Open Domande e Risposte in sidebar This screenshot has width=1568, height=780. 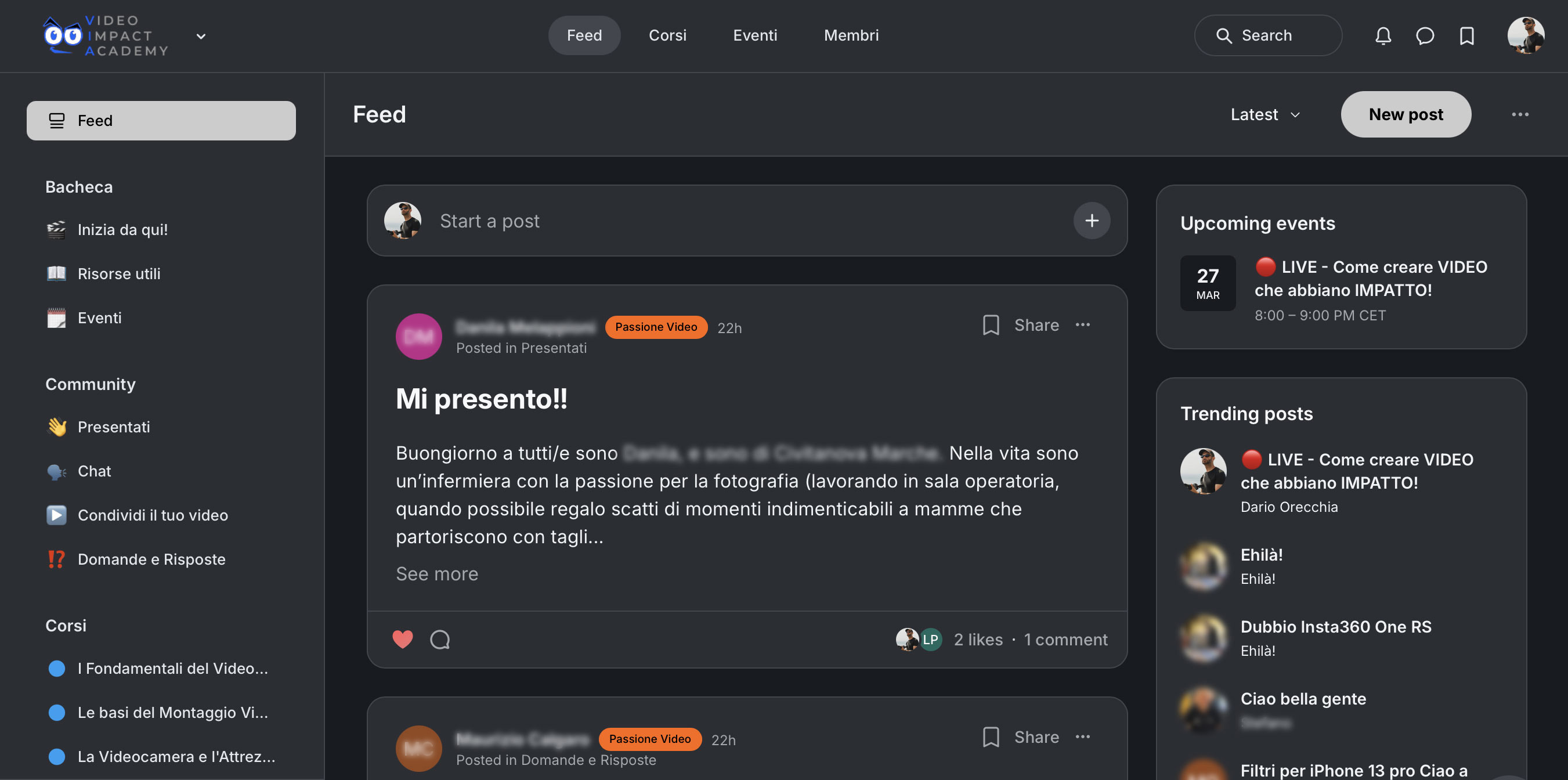coord(151,559)
